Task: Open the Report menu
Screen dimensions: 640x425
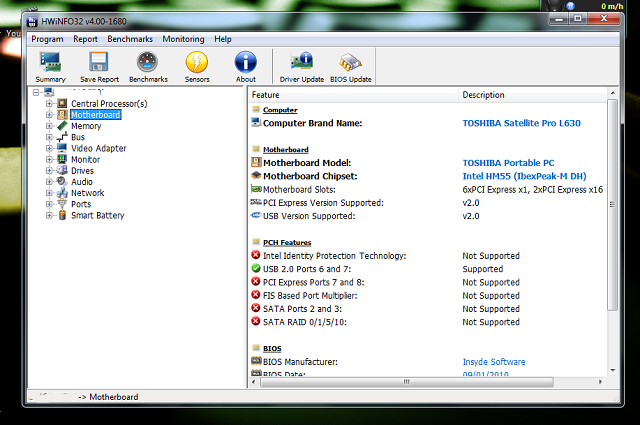Action: coord(85,39)
